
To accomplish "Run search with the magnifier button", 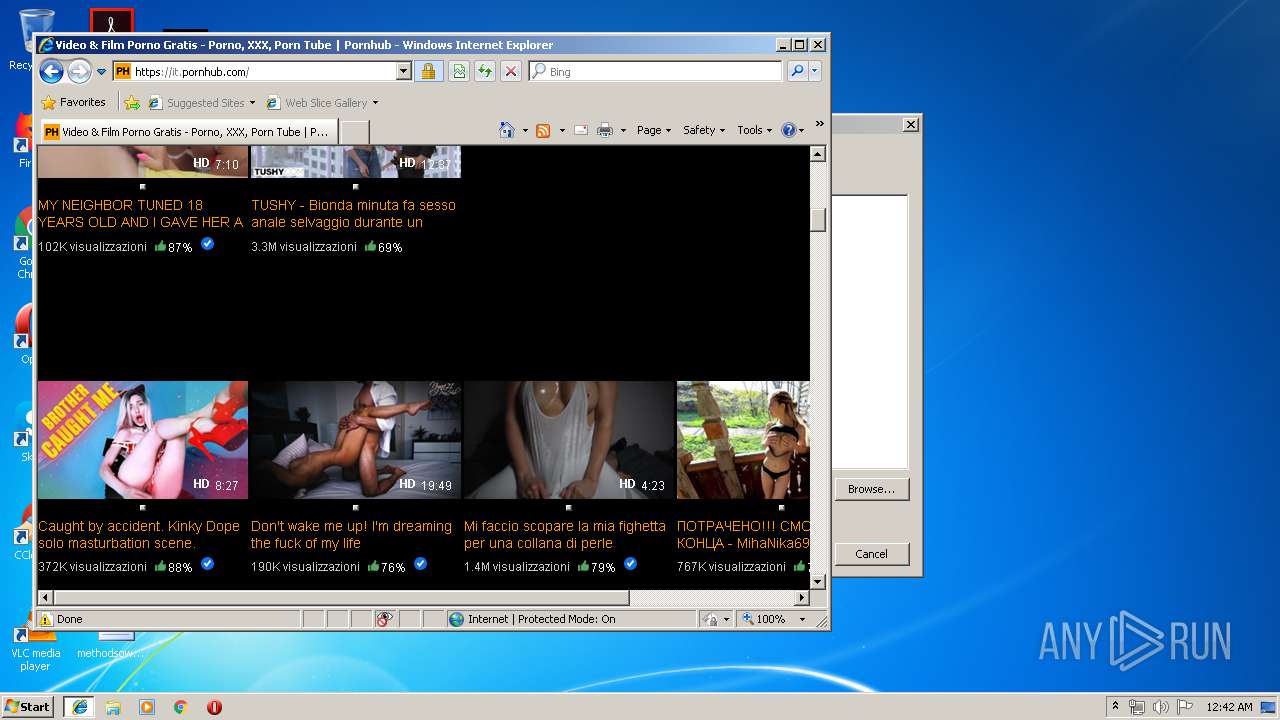I will [x=797, y=72].
